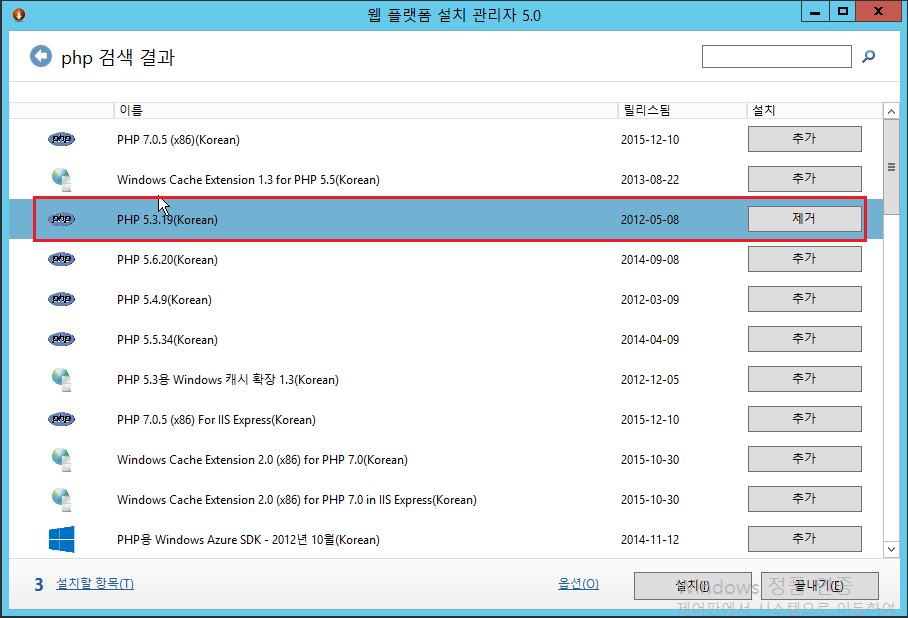Click the icon for PHP 5.3용 Windows 캐시 확장 1.3

click(x=61, y=379)
